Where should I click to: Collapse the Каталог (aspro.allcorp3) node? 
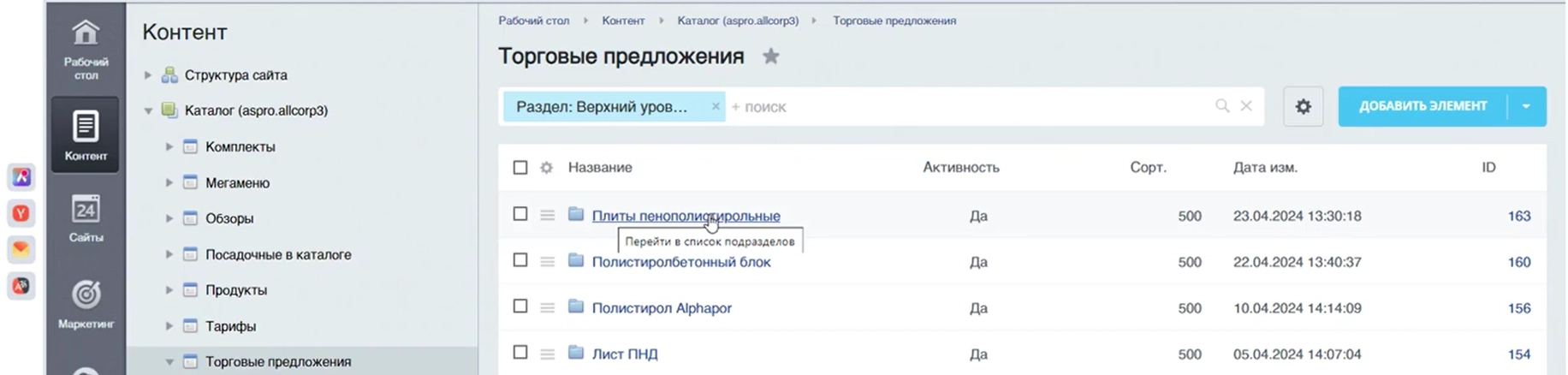click(148, 110)
